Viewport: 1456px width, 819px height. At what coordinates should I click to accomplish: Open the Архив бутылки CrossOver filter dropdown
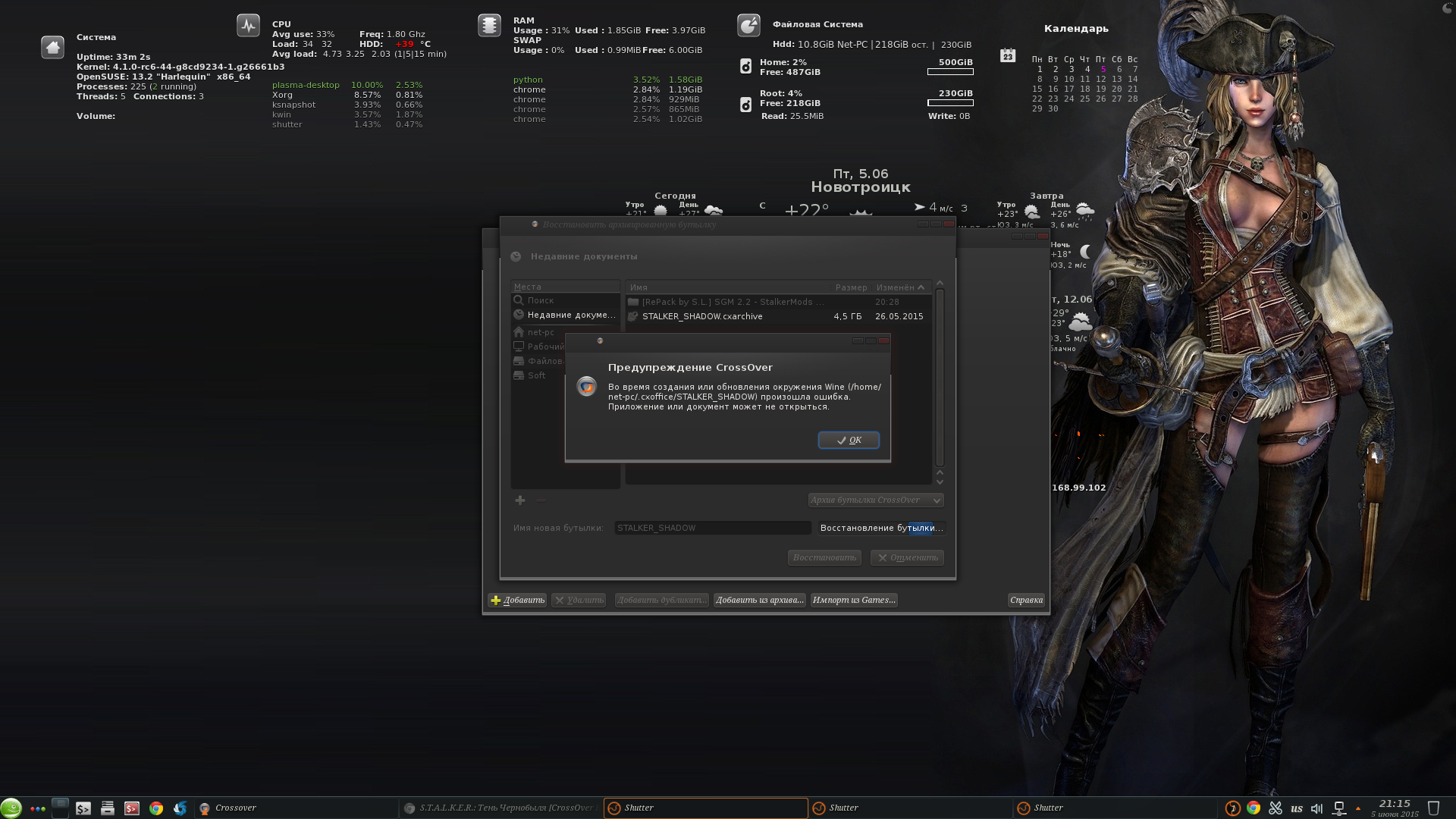[x=876, y=500]
